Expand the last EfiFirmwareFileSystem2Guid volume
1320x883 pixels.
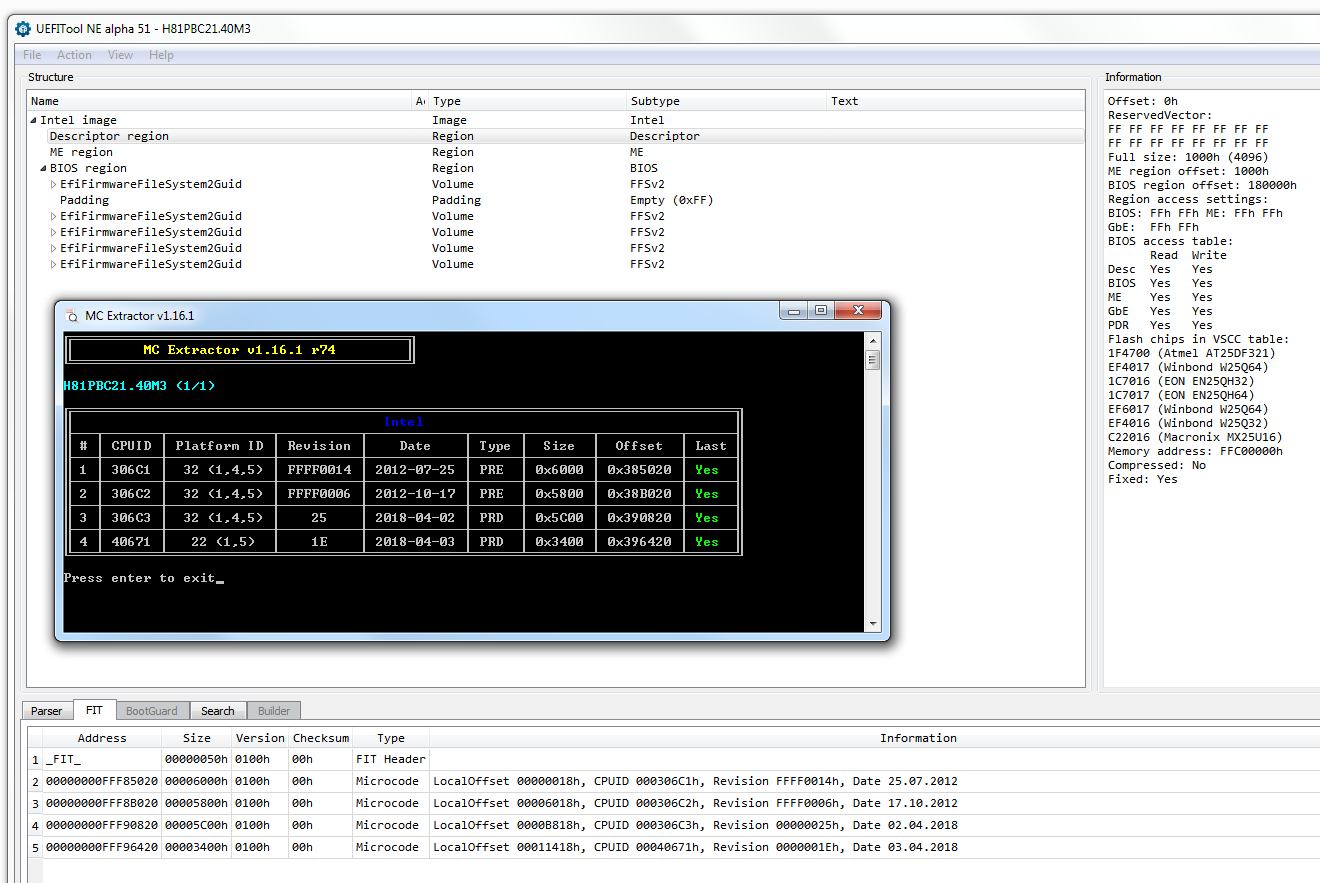pyautogui.click(x=54, y=264)
